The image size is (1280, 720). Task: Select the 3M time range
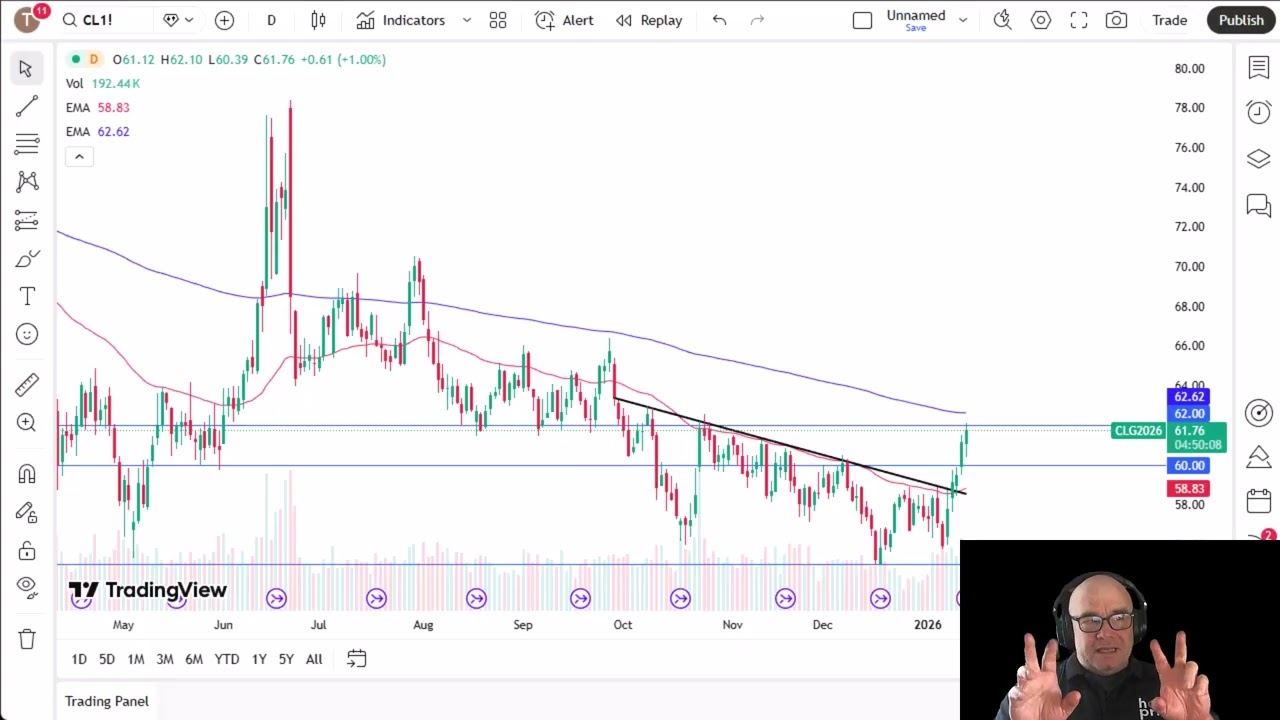click(x=165, y=659)
